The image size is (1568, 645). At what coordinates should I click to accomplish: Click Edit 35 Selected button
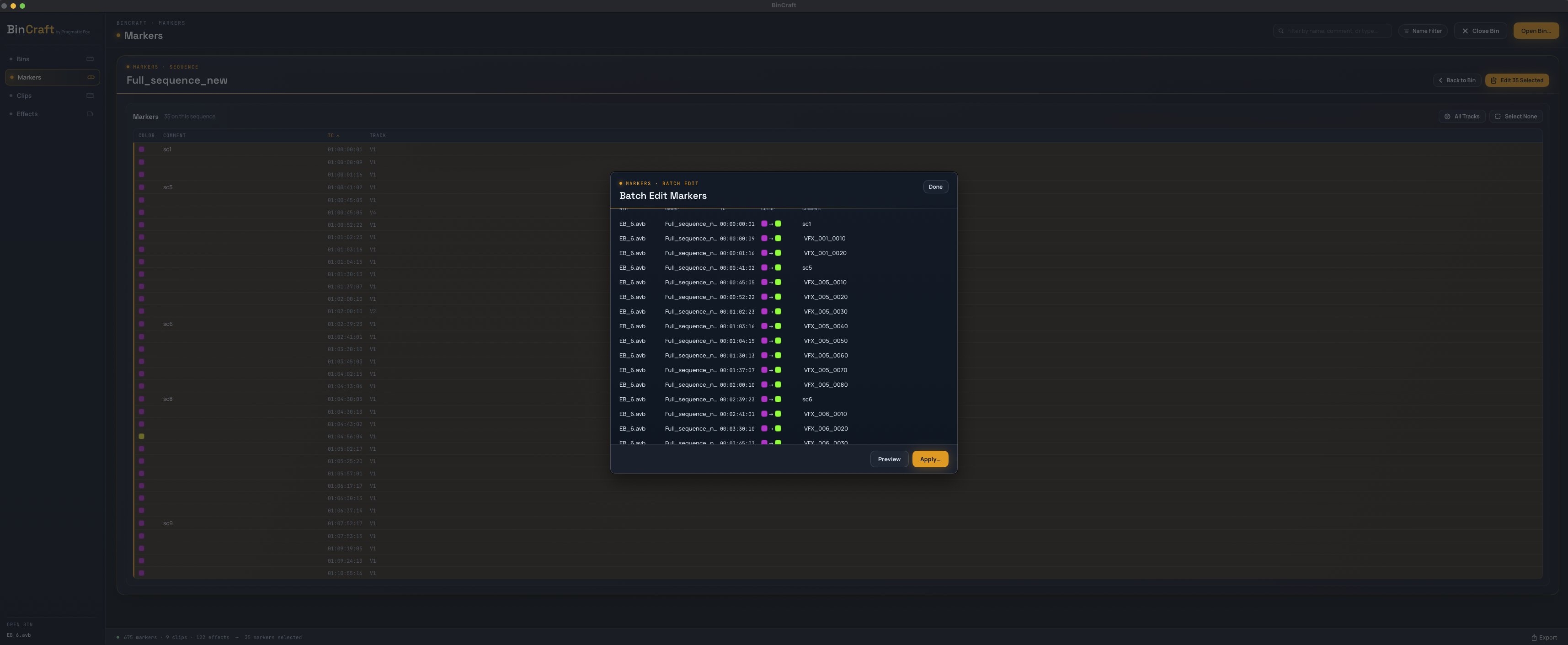pyautogui.click(x=1517, y=80)
